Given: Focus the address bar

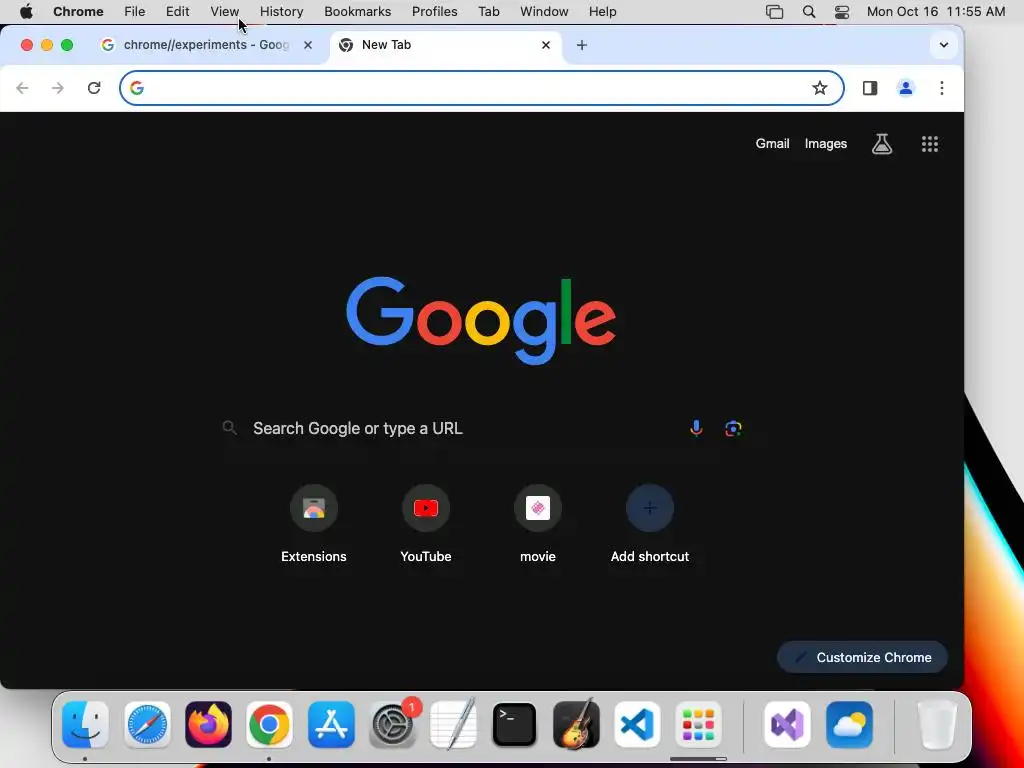Looking at the screenshot, I should click(x=482, y=88).
